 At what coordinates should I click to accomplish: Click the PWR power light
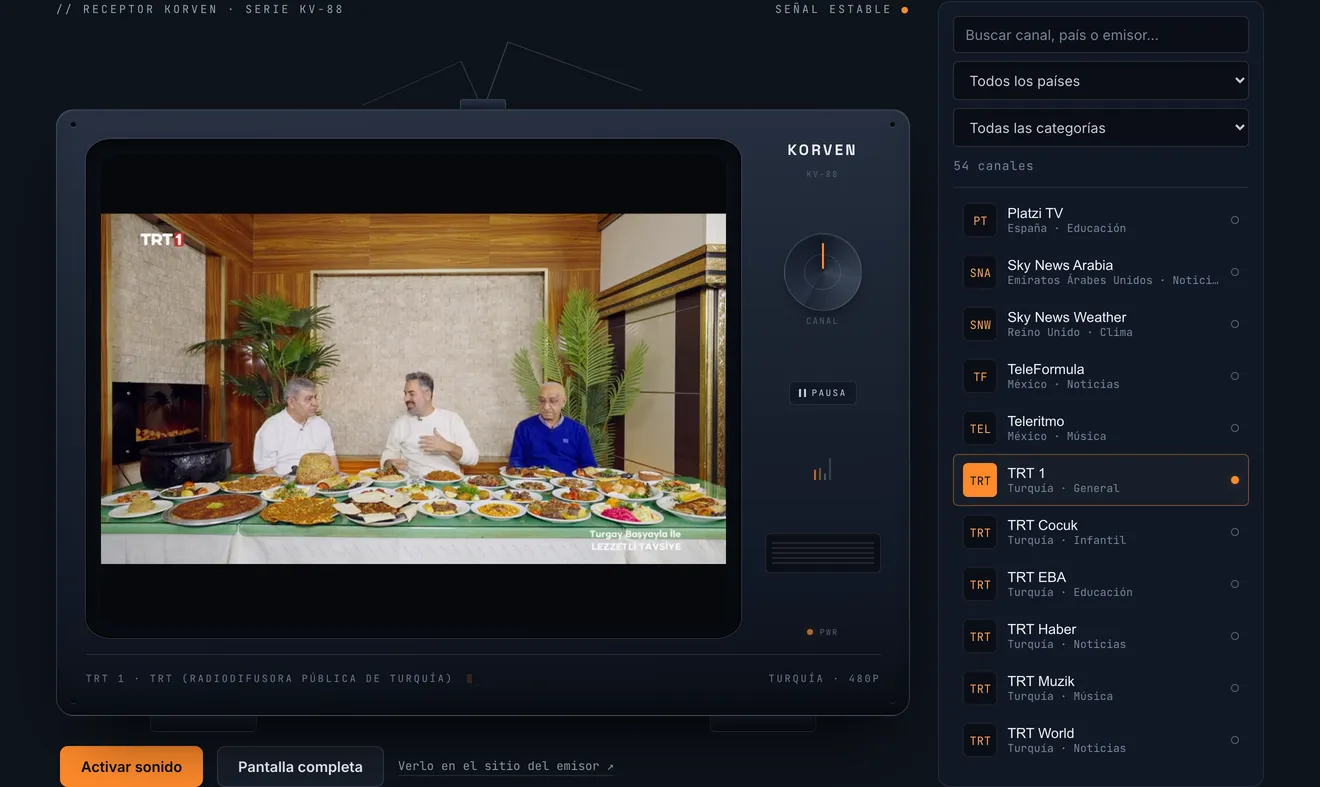(x=810, y=632)
